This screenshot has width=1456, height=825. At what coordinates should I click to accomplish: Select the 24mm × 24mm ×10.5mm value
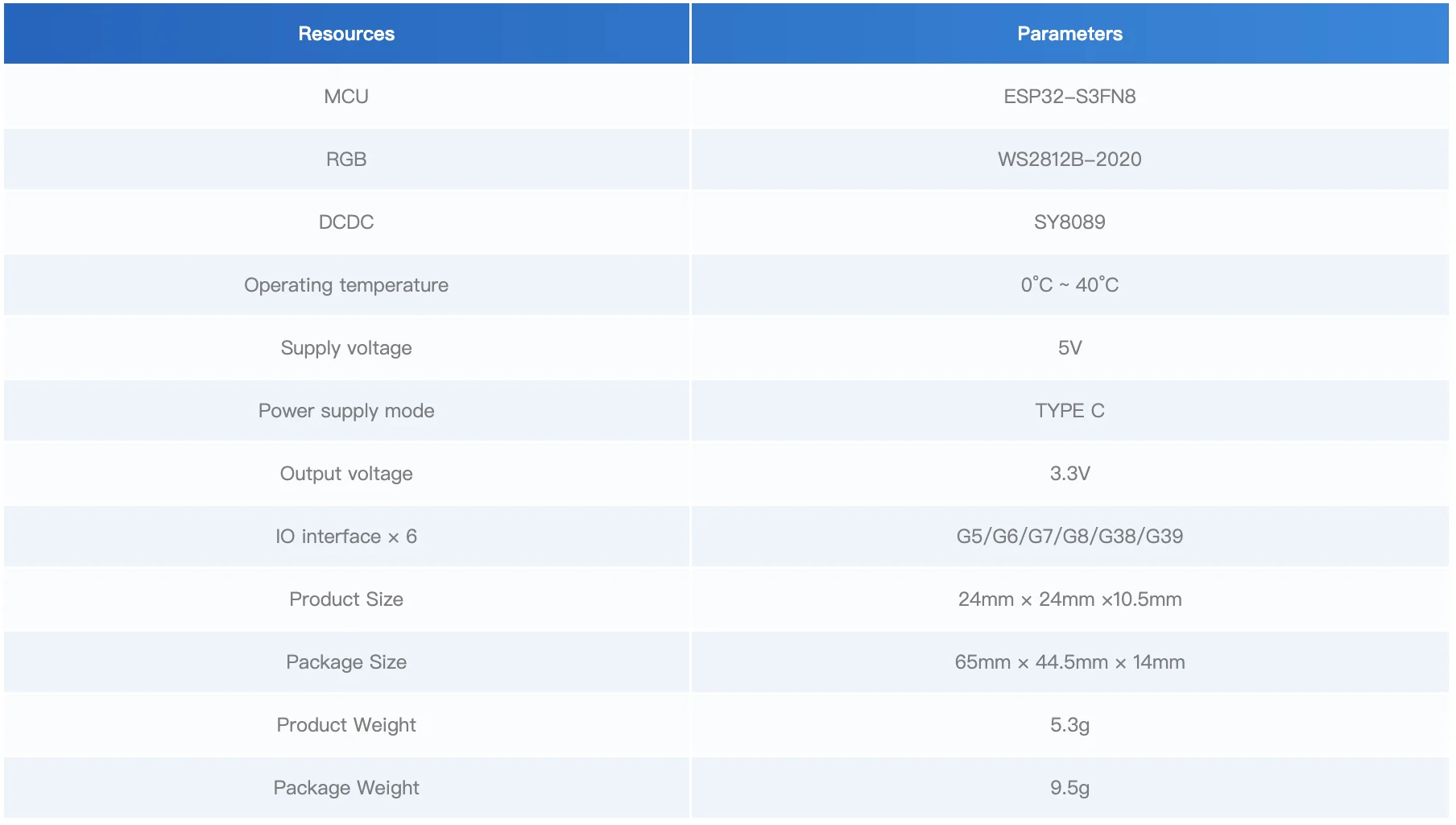pos(1069,599)
